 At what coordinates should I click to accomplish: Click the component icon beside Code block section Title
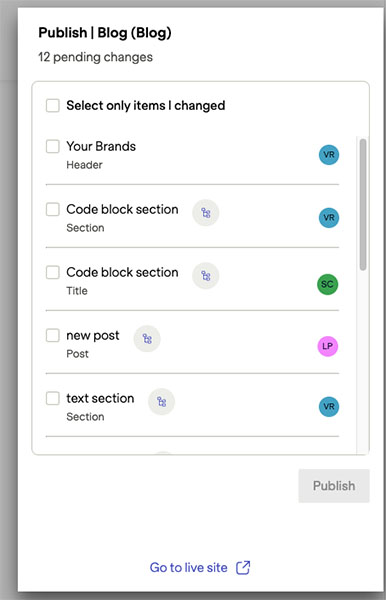[x=205, y=276]
